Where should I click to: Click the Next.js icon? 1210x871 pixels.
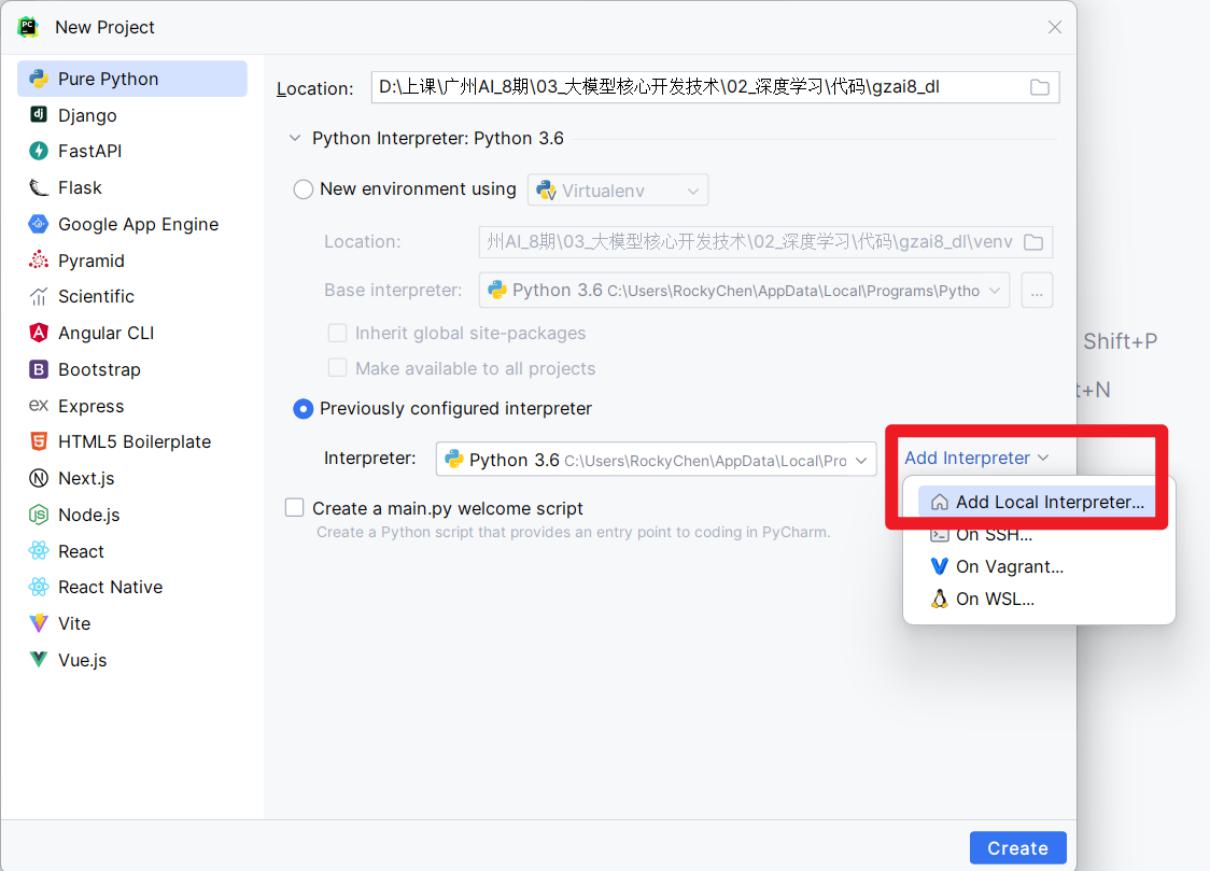(38, 478)
